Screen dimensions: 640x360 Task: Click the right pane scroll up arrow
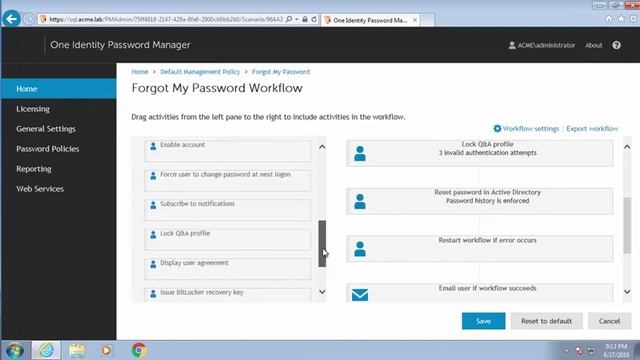pyautogui.click(x=627, y=147)
